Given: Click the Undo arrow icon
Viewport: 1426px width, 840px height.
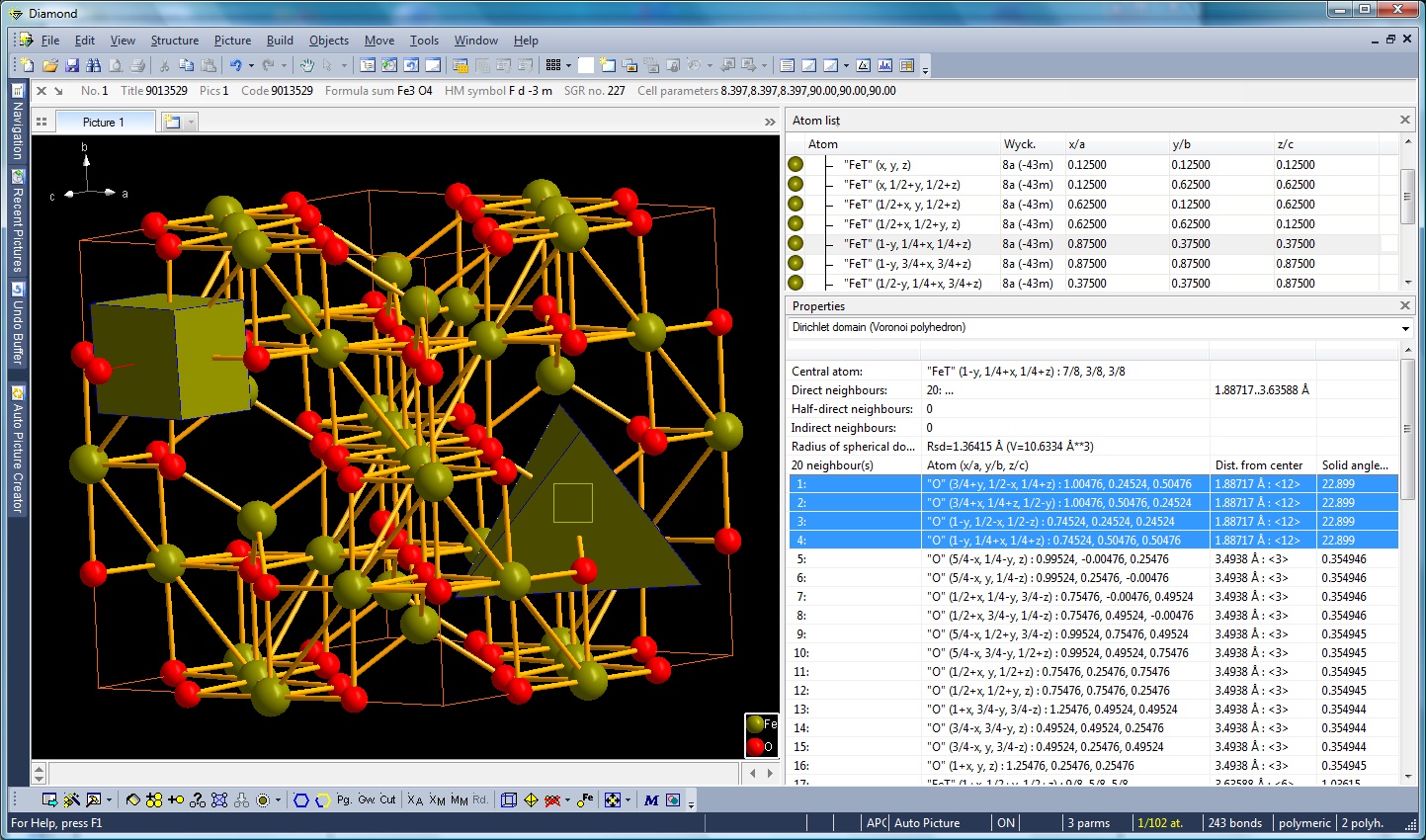Looking at the screenshot, I should (x=236, y=65).
